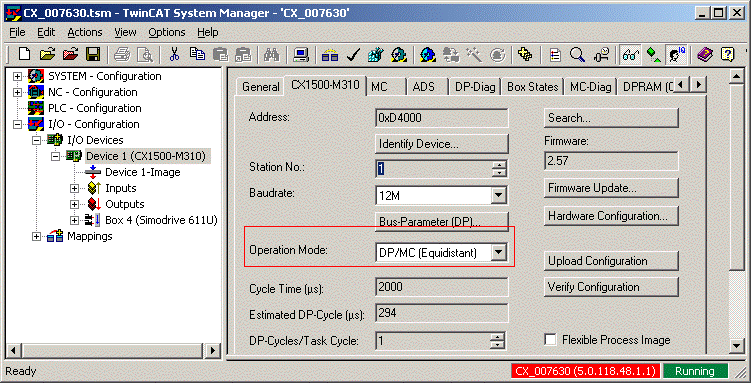Viewport: 751px width, 383px height.
Task: Click the Open file folder icon
Action: (x=47, y=55)
